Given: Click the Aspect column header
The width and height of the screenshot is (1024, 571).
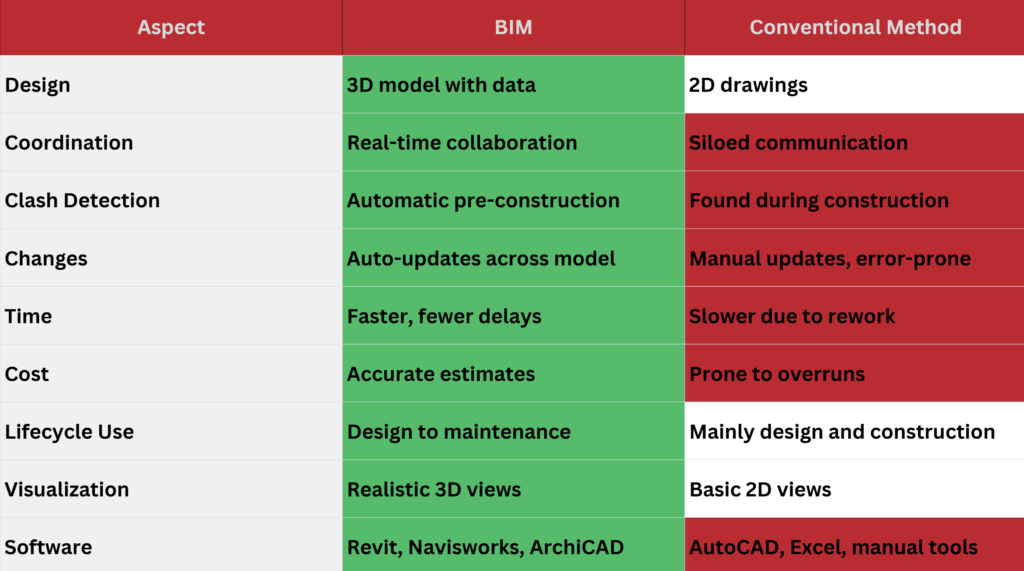Looking at the screenshot, I should tap(171, 28).
